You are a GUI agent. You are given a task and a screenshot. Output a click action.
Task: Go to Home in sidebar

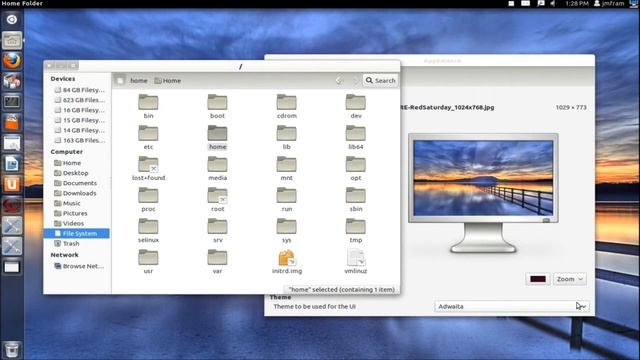pyautogui.click(x=68, y=163)
